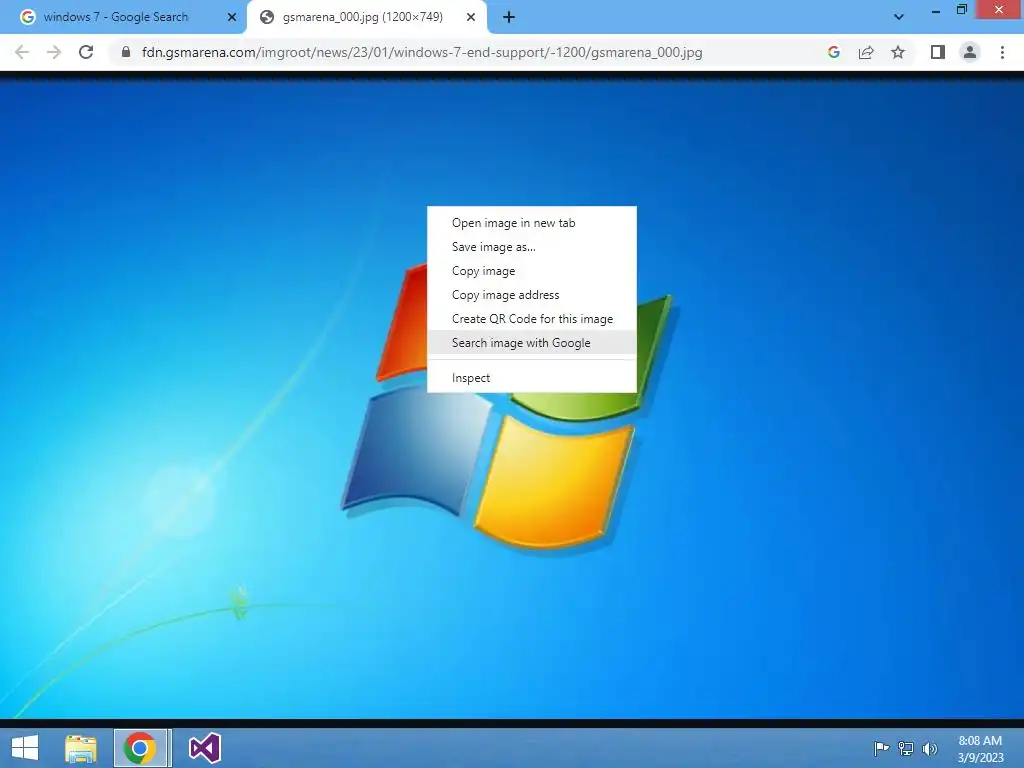This screenshot has width=1024, height=768.
Task: Choose Create QR Code for this image
Action: pos(532,319)
